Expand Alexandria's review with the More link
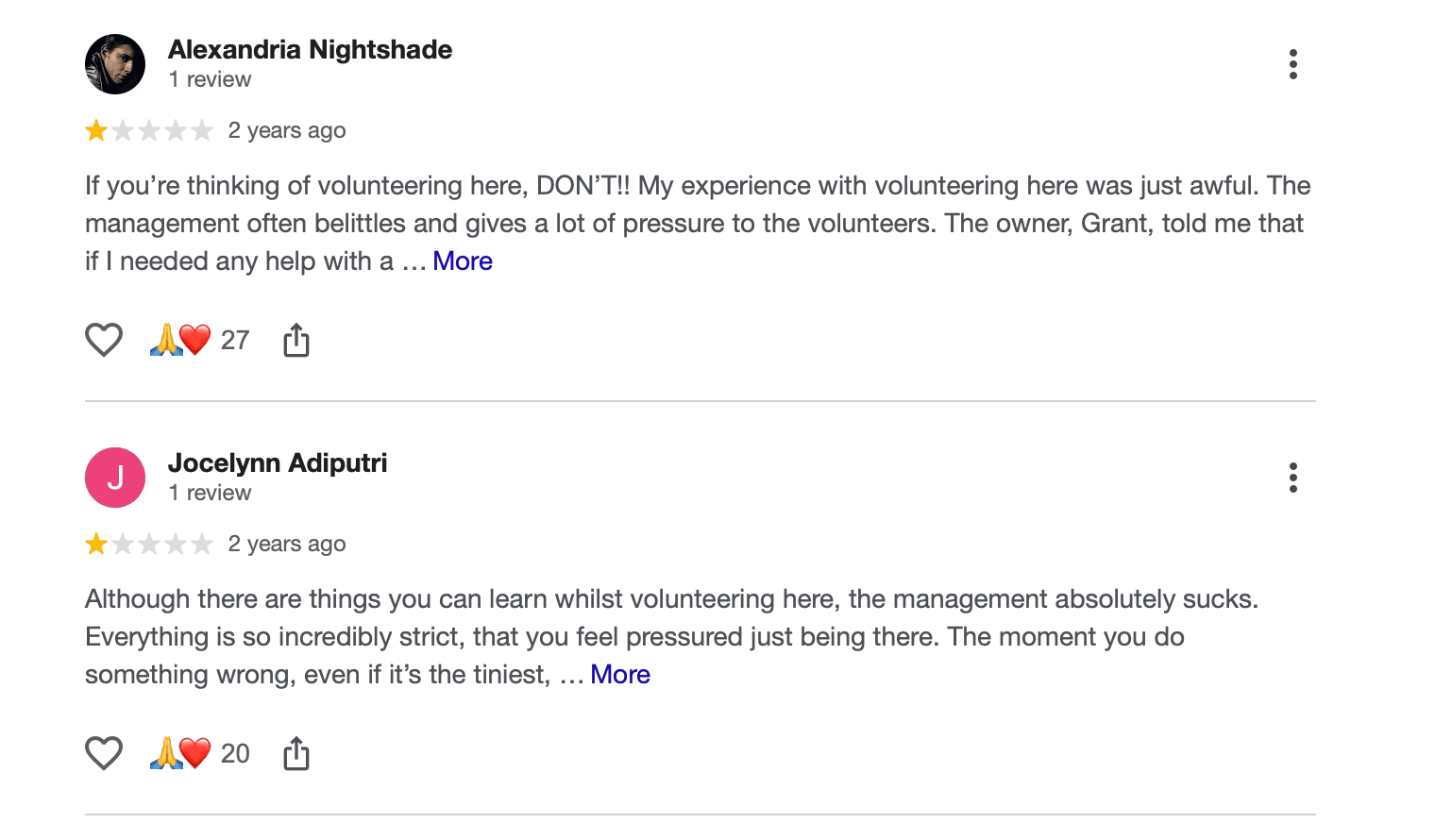 click(463, 261)
